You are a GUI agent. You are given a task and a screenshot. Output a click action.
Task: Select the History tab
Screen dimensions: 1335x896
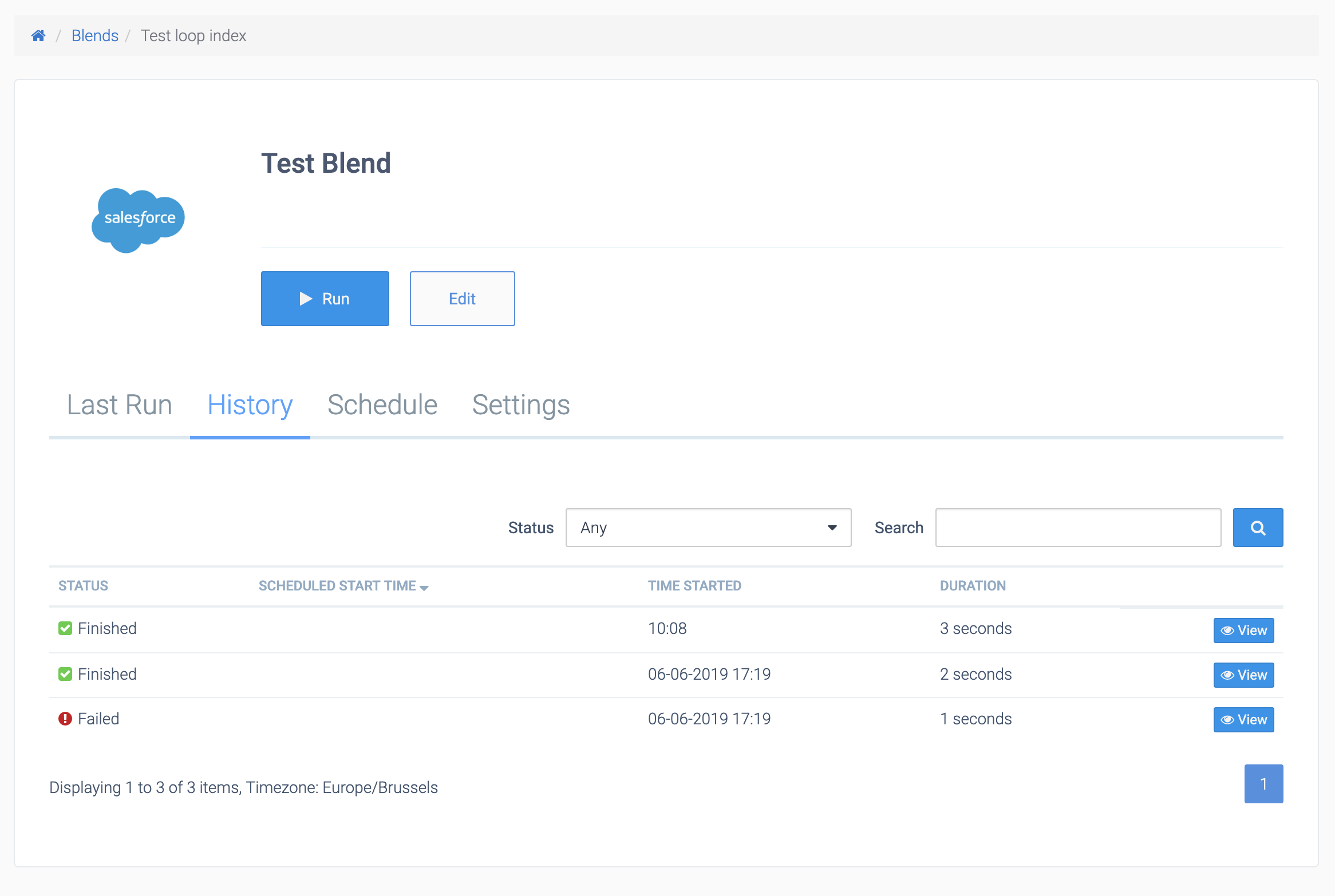(250, 405)
